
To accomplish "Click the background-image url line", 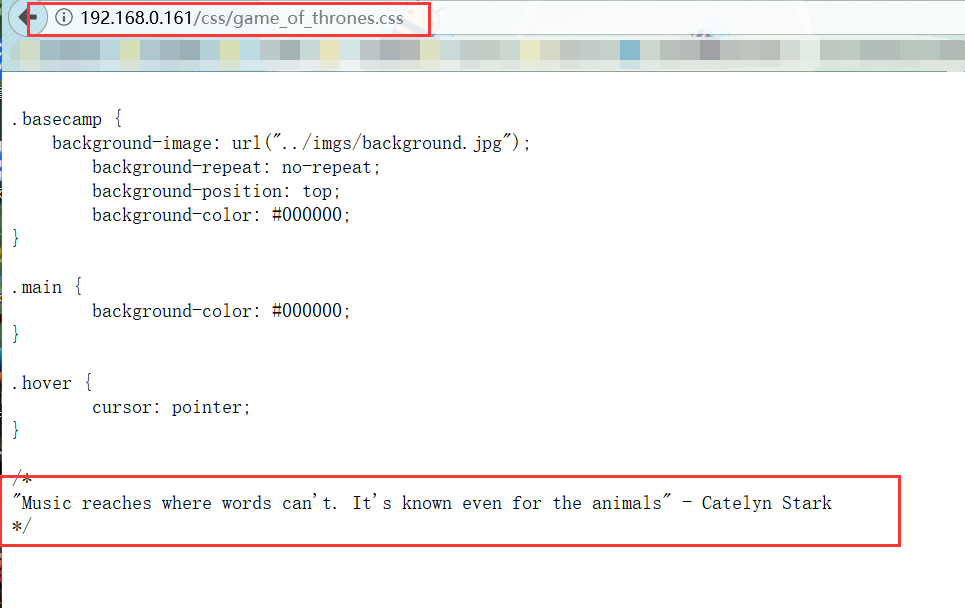I will (291, 143).
